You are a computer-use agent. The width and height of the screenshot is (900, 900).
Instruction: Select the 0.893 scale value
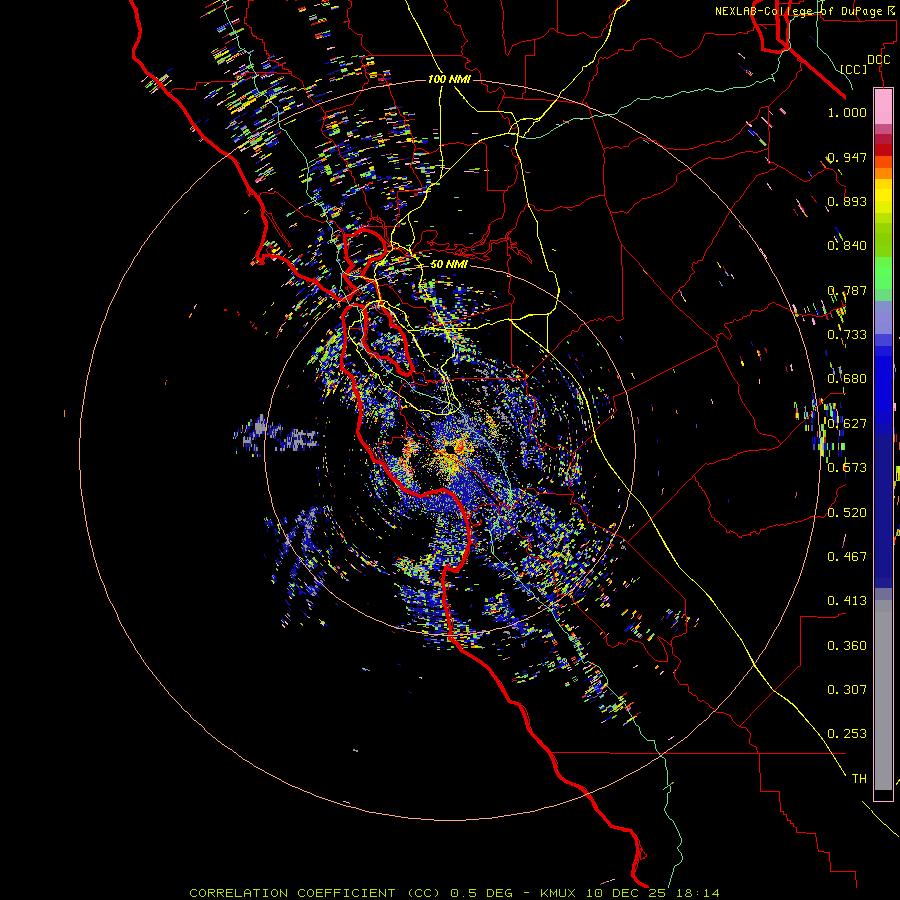tap(847, 201)
